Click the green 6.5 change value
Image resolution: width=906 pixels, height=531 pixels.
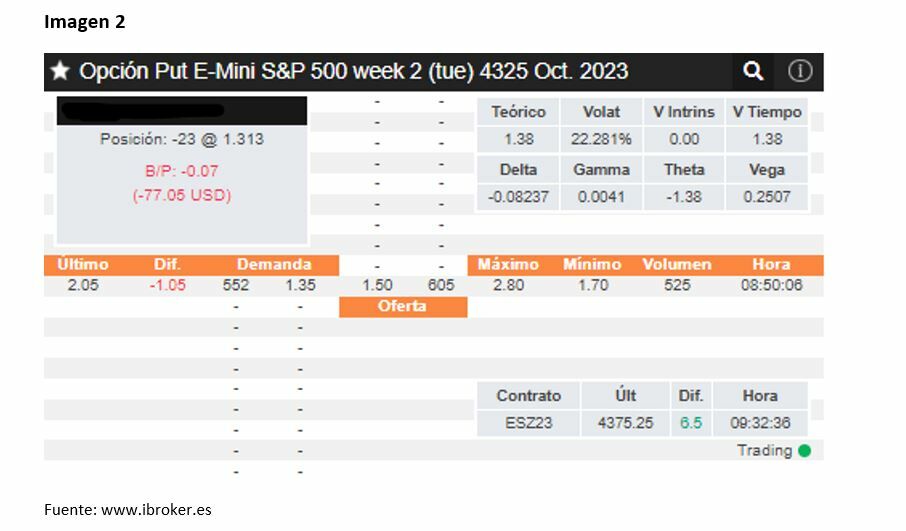pyautogui.click(x=691, y=423)
